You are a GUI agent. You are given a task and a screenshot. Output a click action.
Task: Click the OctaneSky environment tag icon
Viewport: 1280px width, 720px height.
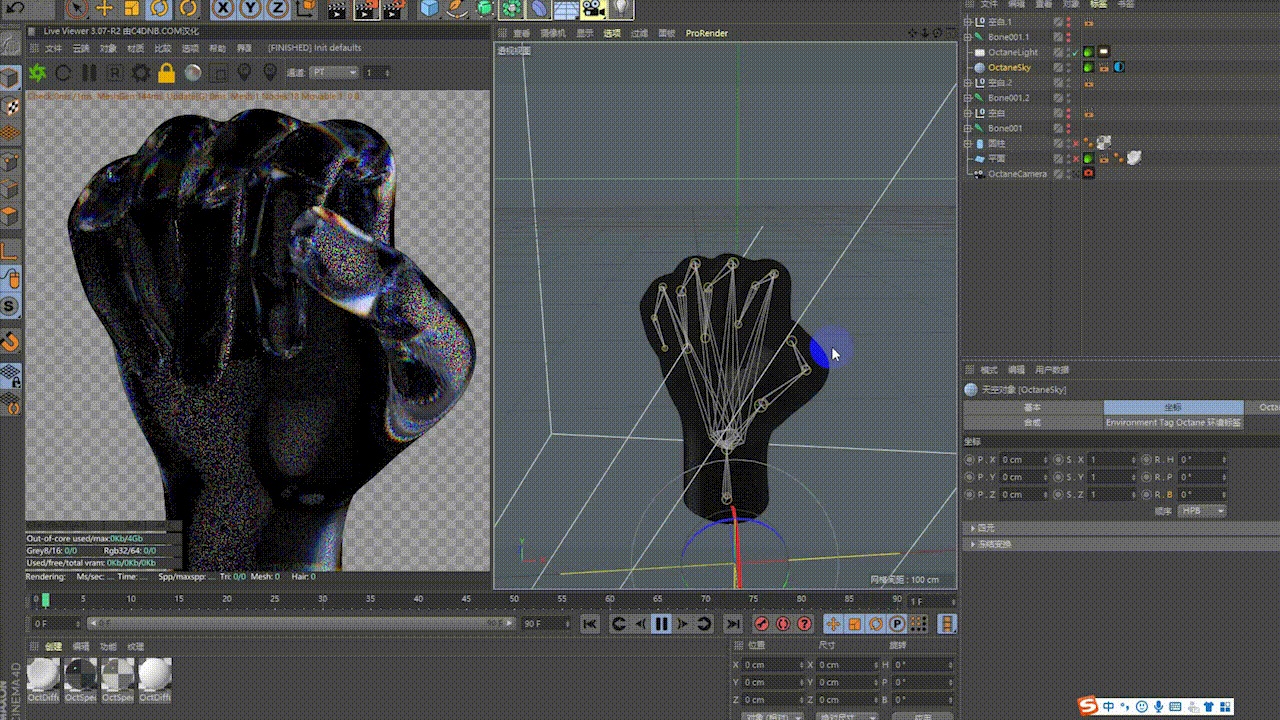1119,67
